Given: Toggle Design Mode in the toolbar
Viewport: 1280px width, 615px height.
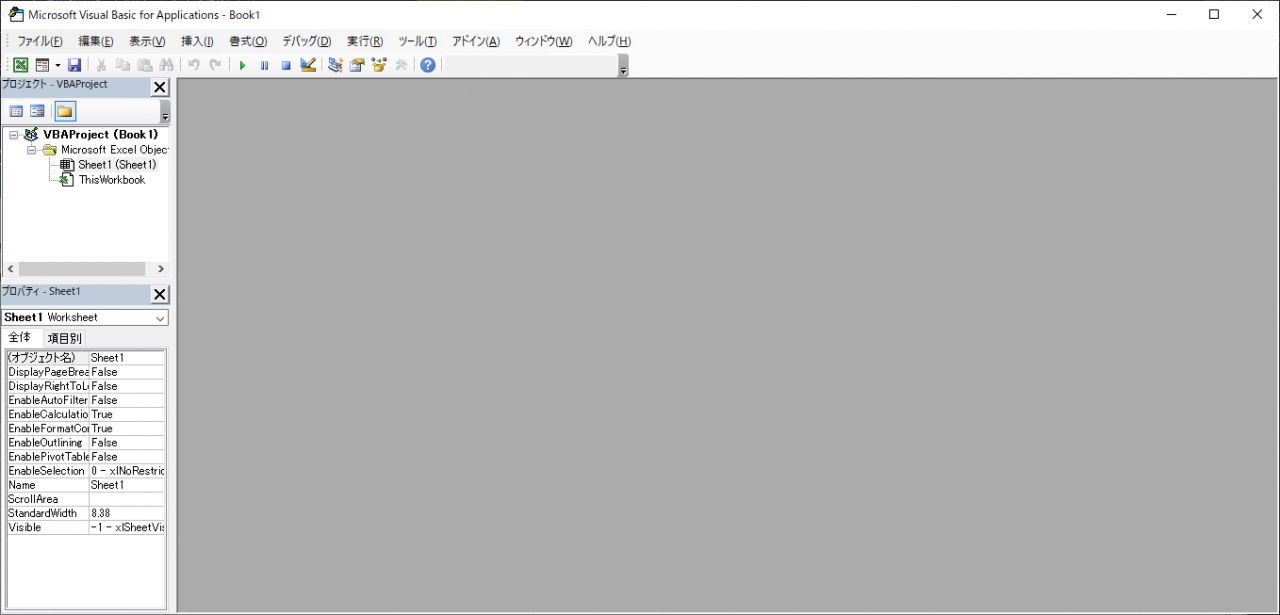Looking at the screenshot, I should 308,65.
